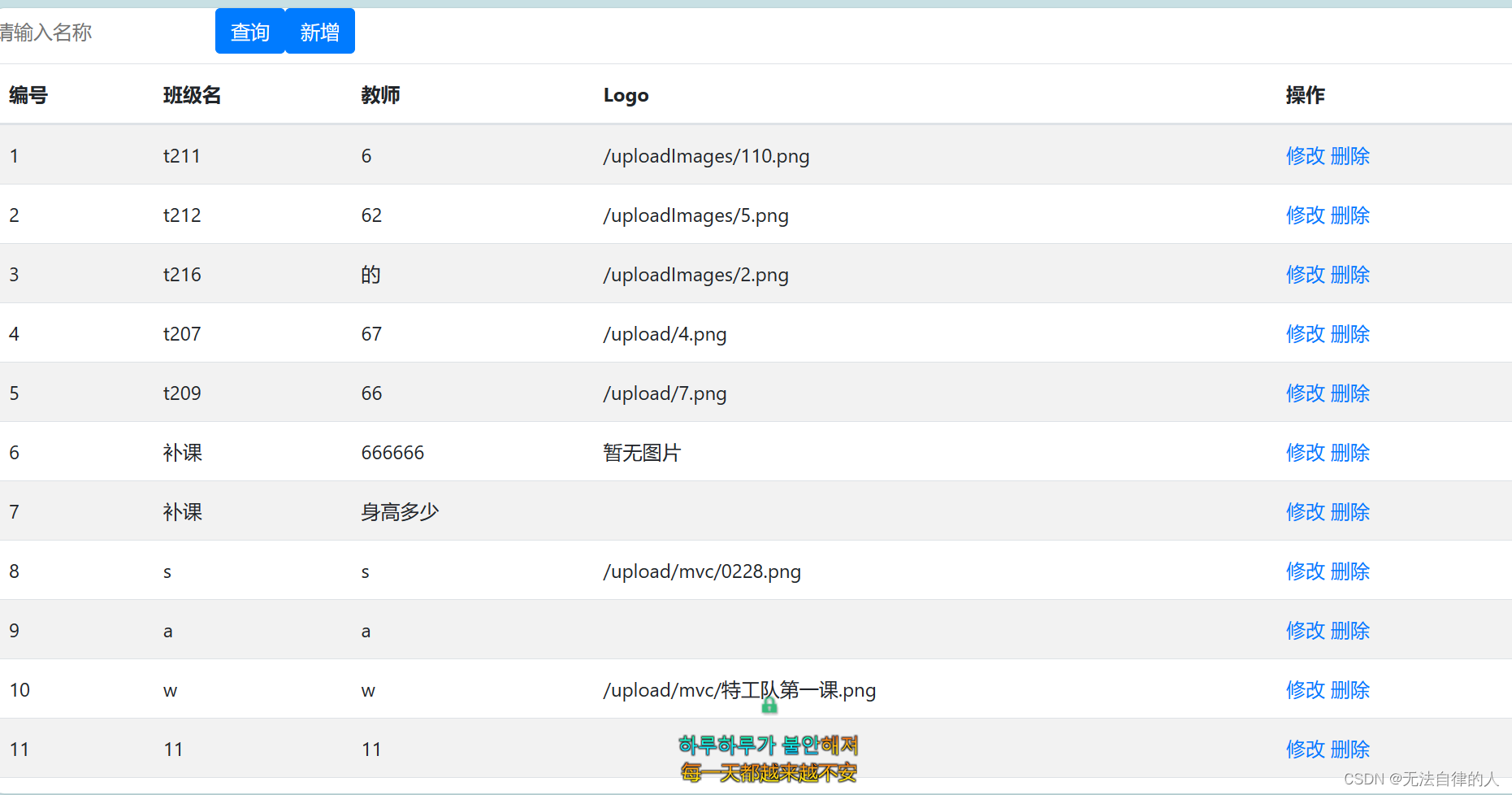Screen dimensions: 1512x795
Task: Click the /upload/mvc/特工队第一课.png logo path
Action: (739, 690)
